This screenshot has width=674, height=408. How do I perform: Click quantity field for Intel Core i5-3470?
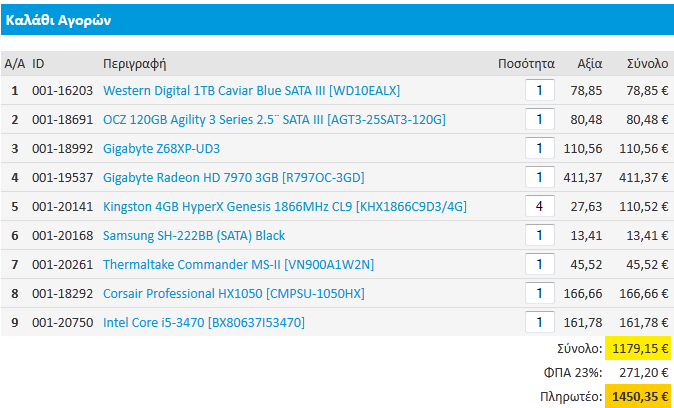tap(539, 322)
